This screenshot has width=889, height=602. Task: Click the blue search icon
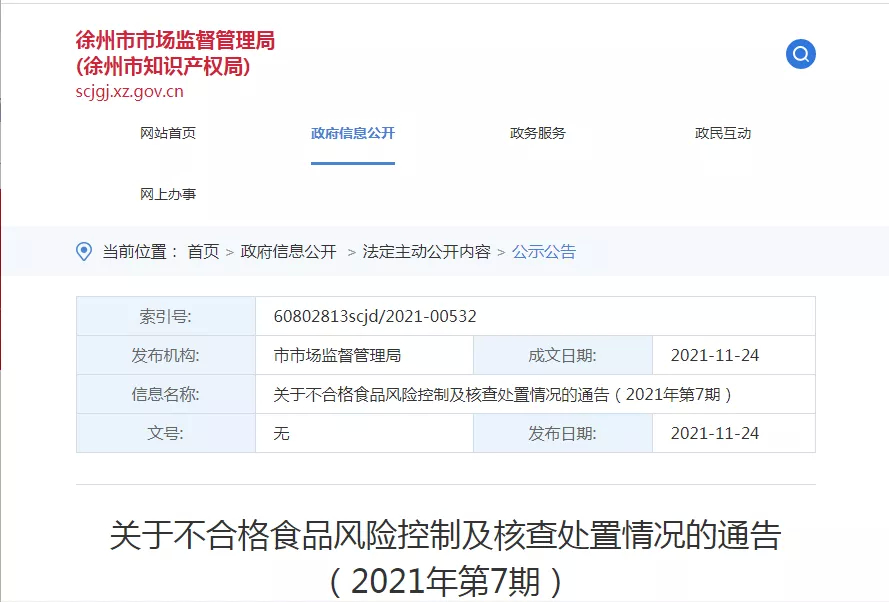[x=801, y=54]
